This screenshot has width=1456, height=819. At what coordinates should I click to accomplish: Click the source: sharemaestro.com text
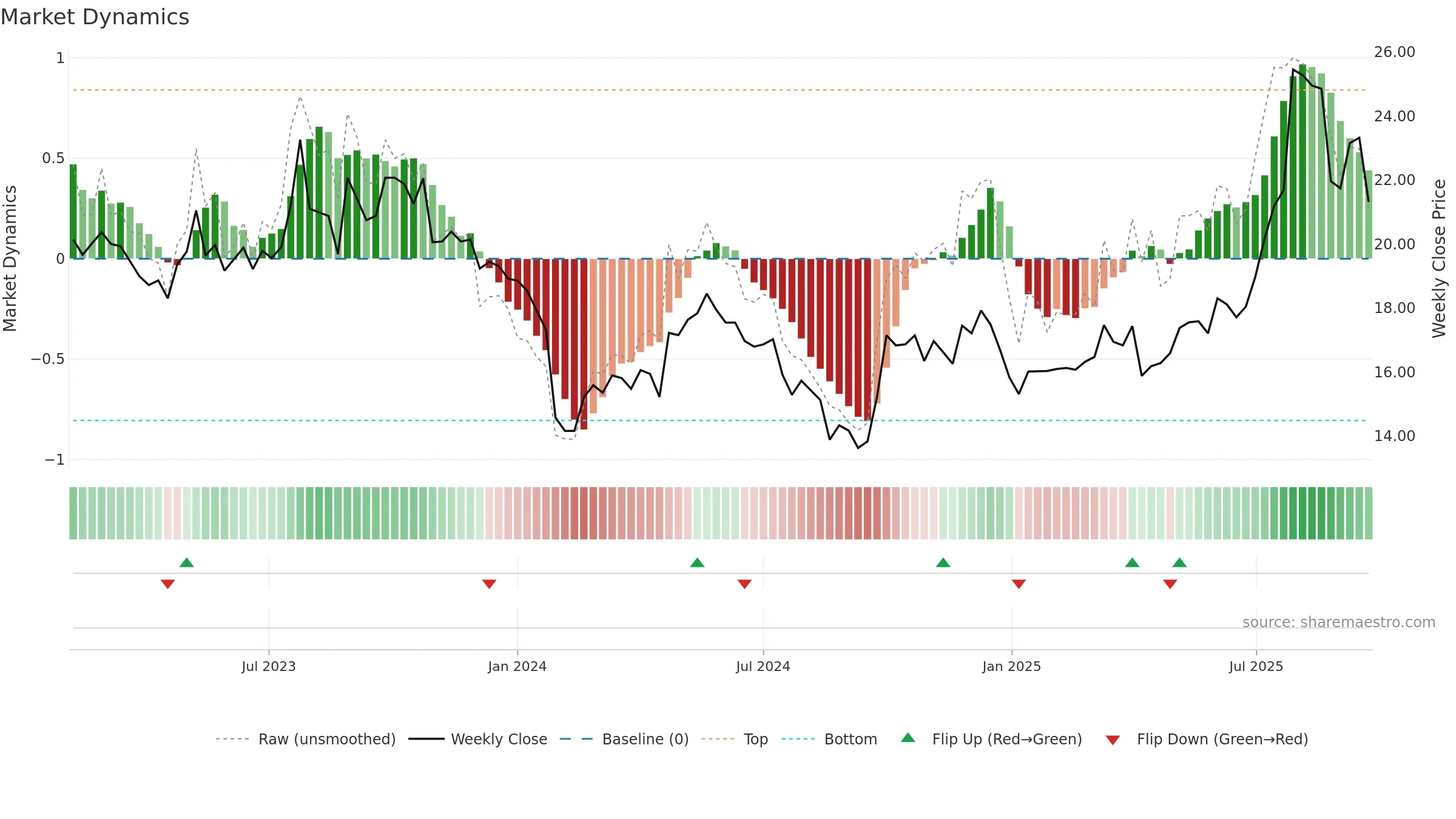point(1339,622)
